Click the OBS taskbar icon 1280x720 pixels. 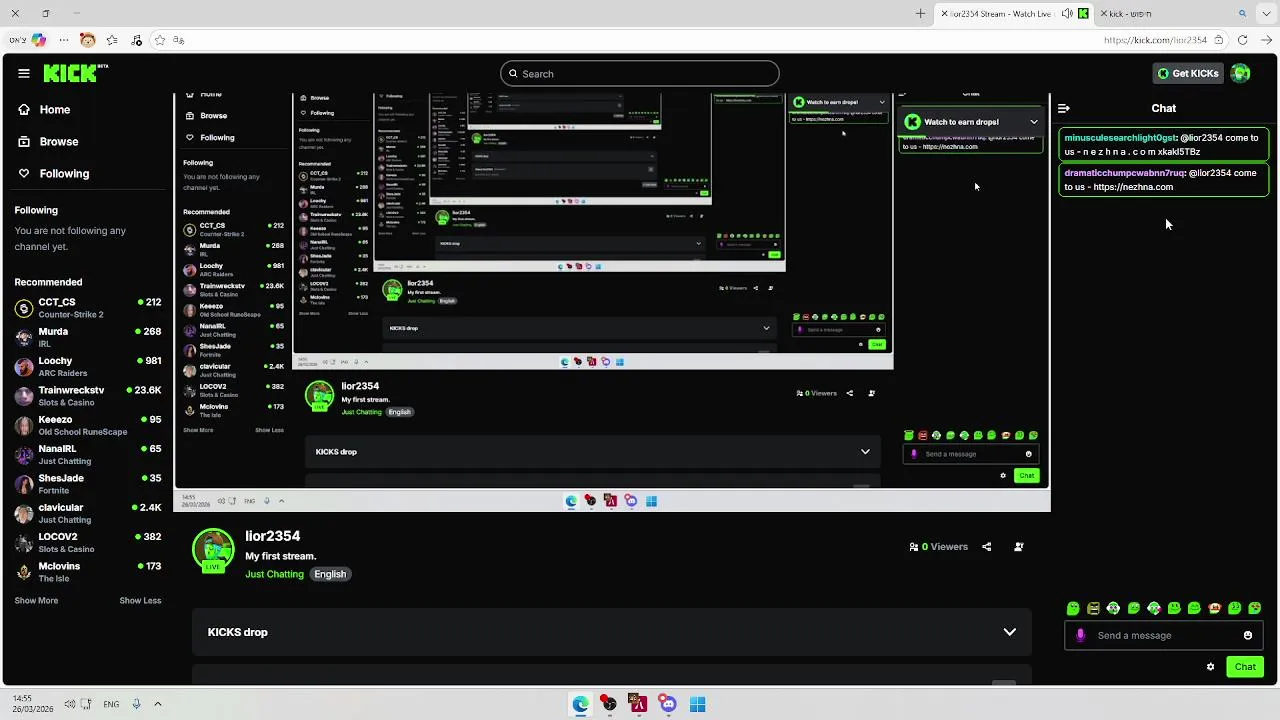[x=609, y=704]
